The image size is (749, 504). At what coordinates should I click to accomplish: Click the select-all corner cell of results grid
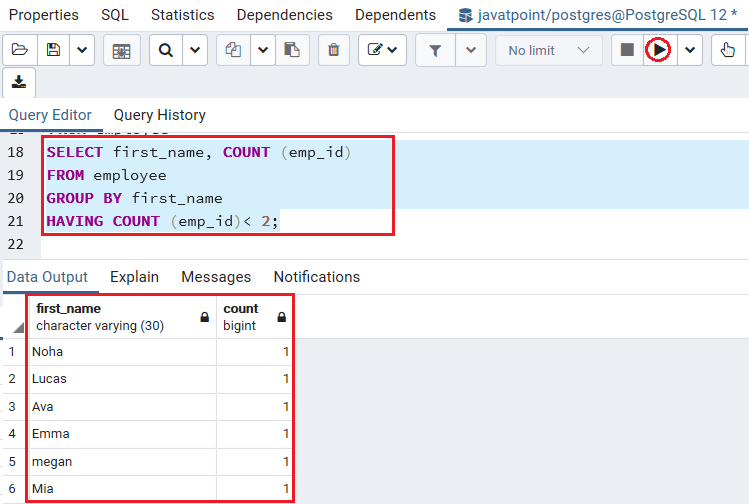tap(15, 317)
